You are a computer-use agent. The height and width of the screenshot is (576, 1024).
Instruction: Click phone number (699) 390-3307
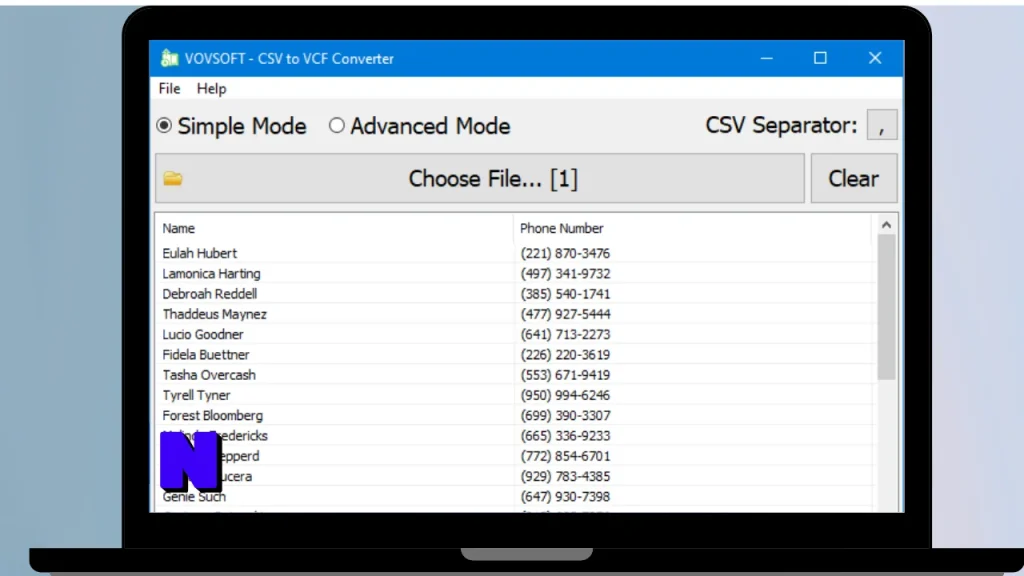point(565,415)
